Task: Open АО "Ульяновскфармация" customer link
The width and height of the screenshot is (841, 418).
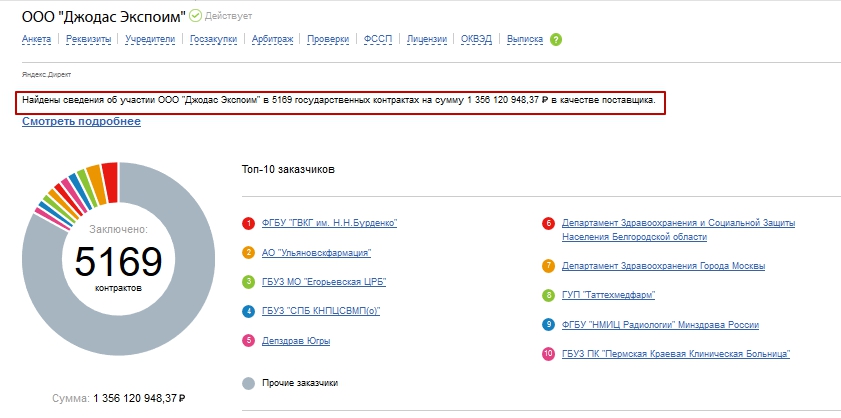Action: [316, 253]
